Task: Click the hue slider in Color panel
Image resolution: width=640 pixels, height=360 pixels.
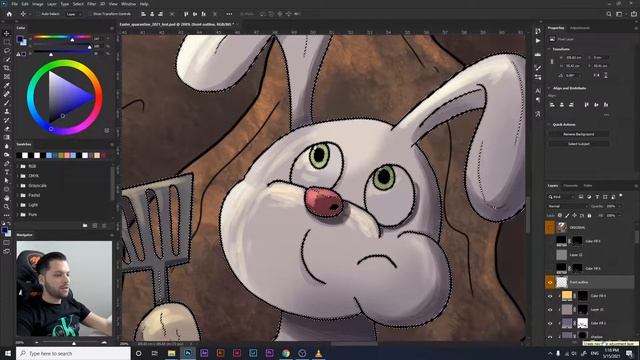Action: coord(62,37)
